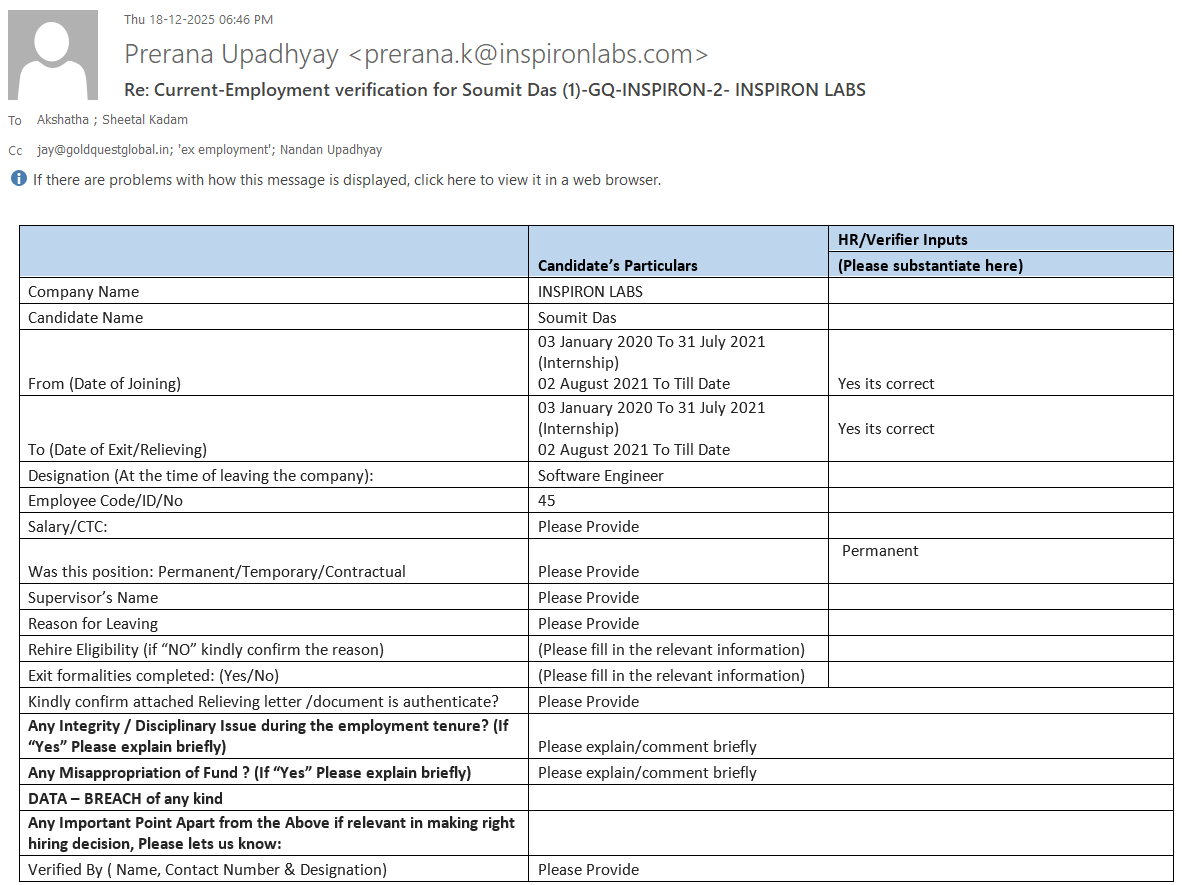Click the message to view in web browser
This screenshot has width=1182, height=885.
(x=347, y=180)
